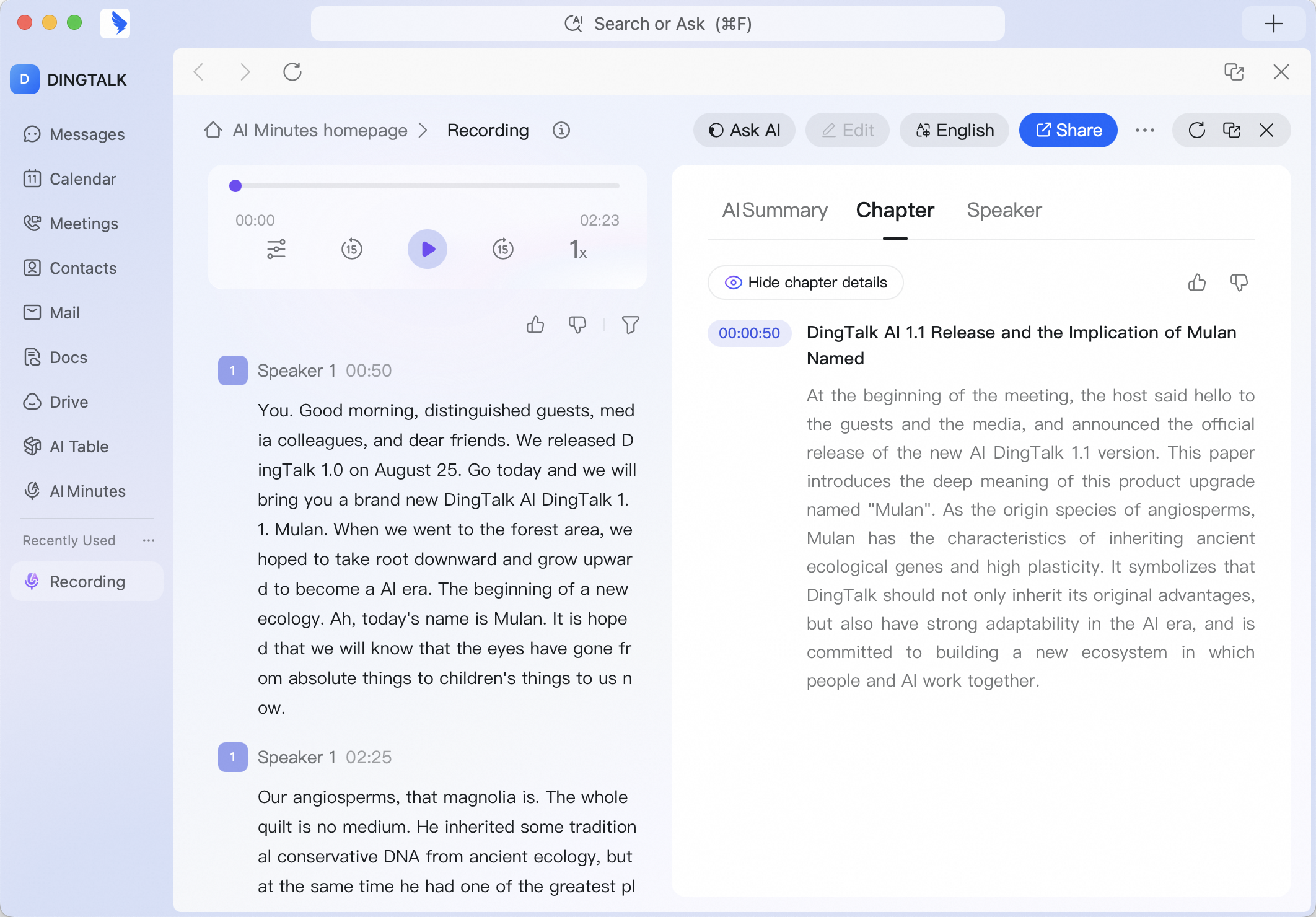The width and height of the screenshot is (1316, 917).
Task: Click the Ask AI button
Action: 744,130
